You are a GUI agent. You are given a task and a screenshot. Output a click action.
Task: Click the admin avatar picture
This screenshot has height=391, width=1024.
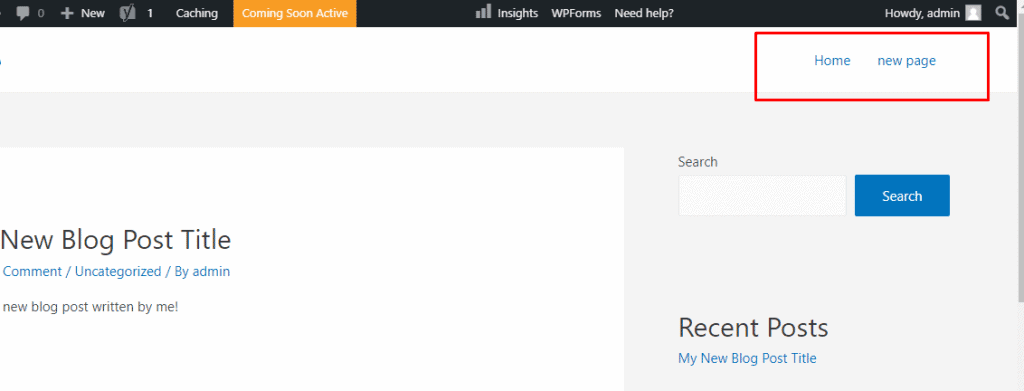(973, 13)
